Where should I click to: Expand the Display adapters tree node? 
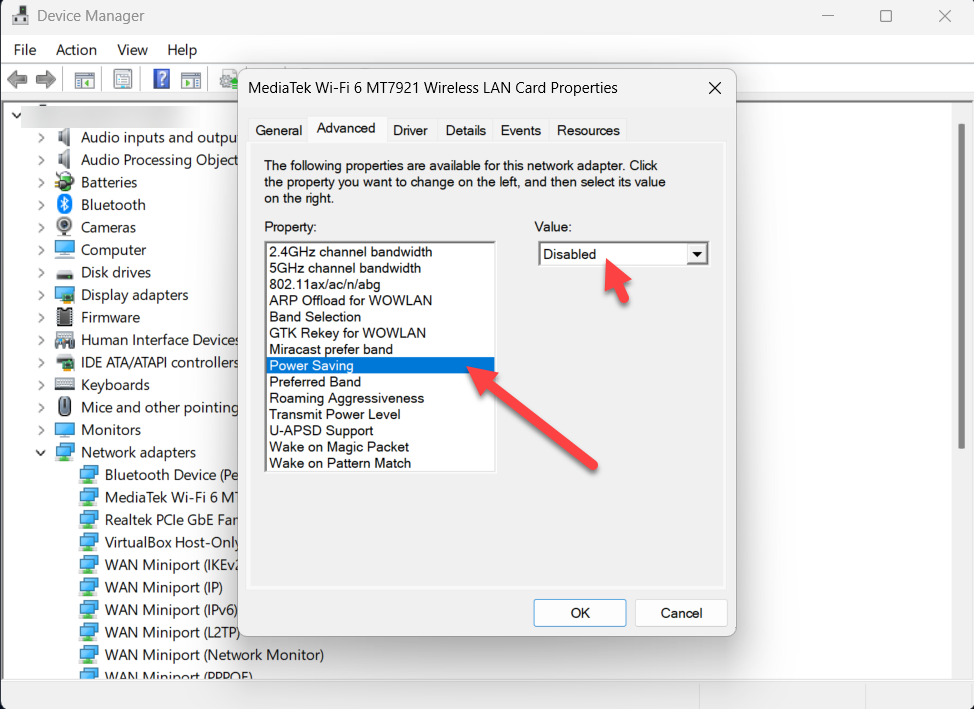[x=41, y=295]
